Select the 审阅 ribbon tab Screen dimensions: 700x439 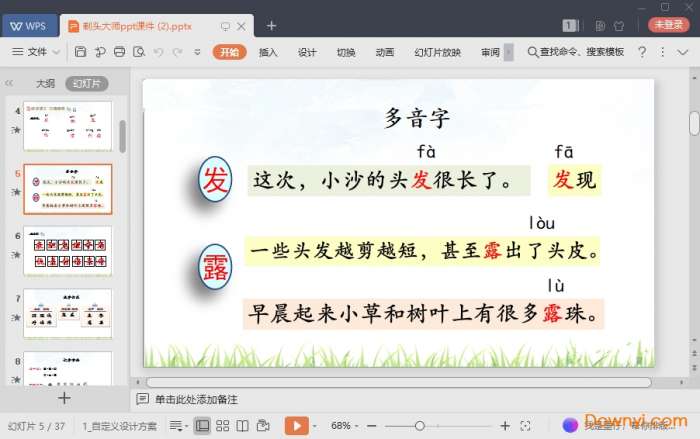(x=490, y=52)
